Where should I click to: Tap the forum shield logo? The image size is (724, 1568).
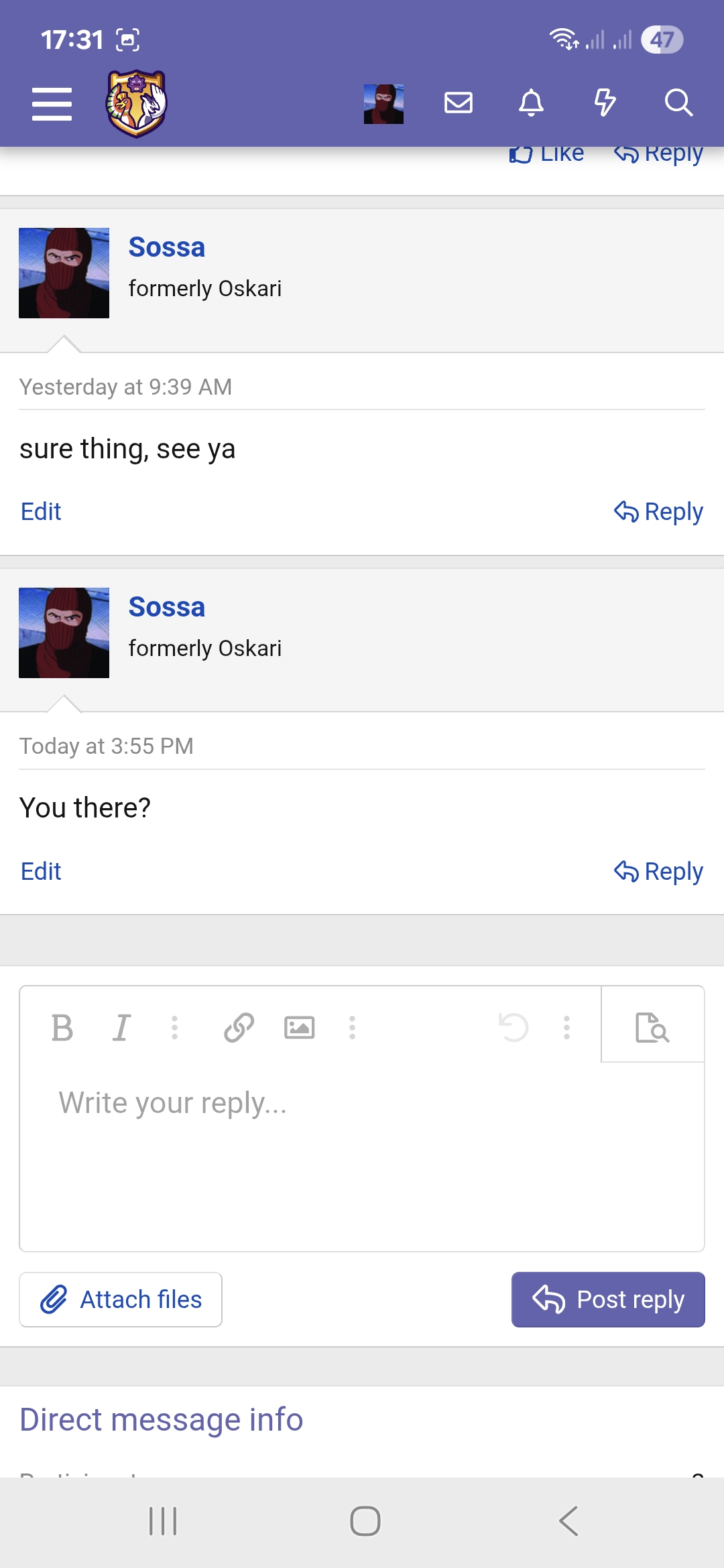click(x=136, y=104)
